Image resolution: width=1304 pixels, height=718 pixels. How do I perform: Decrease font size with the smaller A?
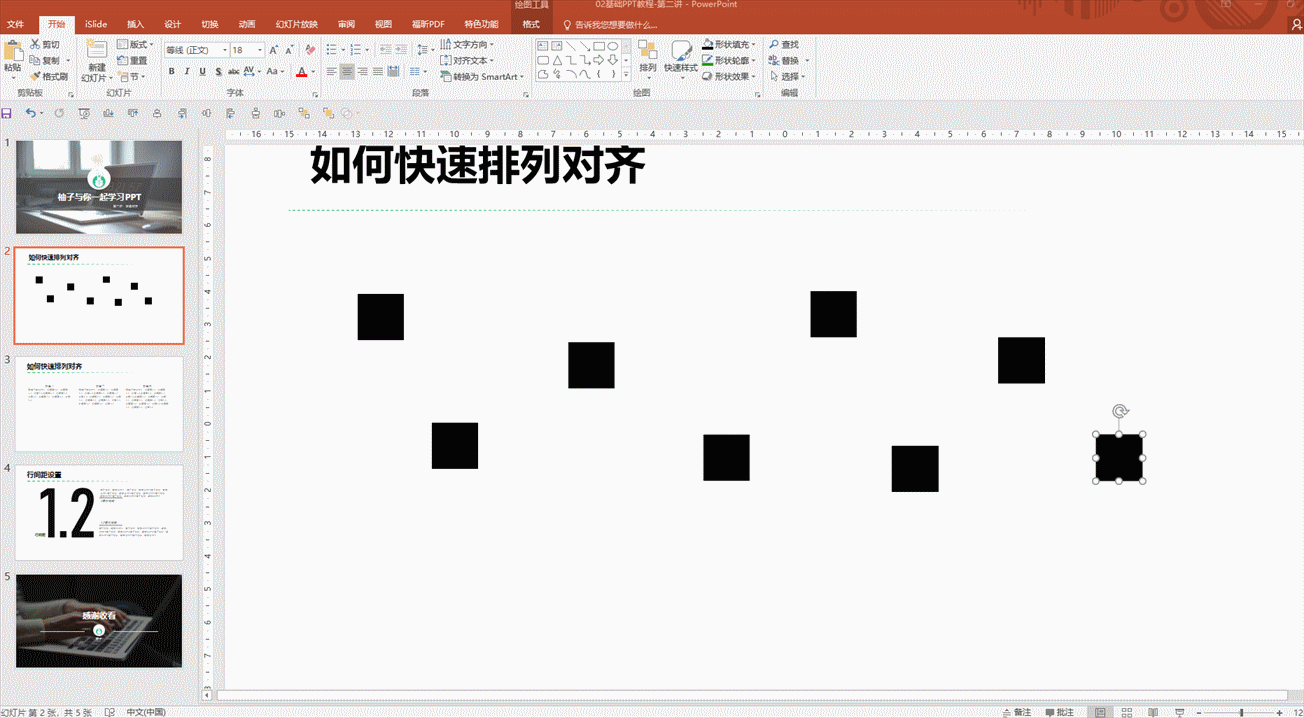pos(289,49)
